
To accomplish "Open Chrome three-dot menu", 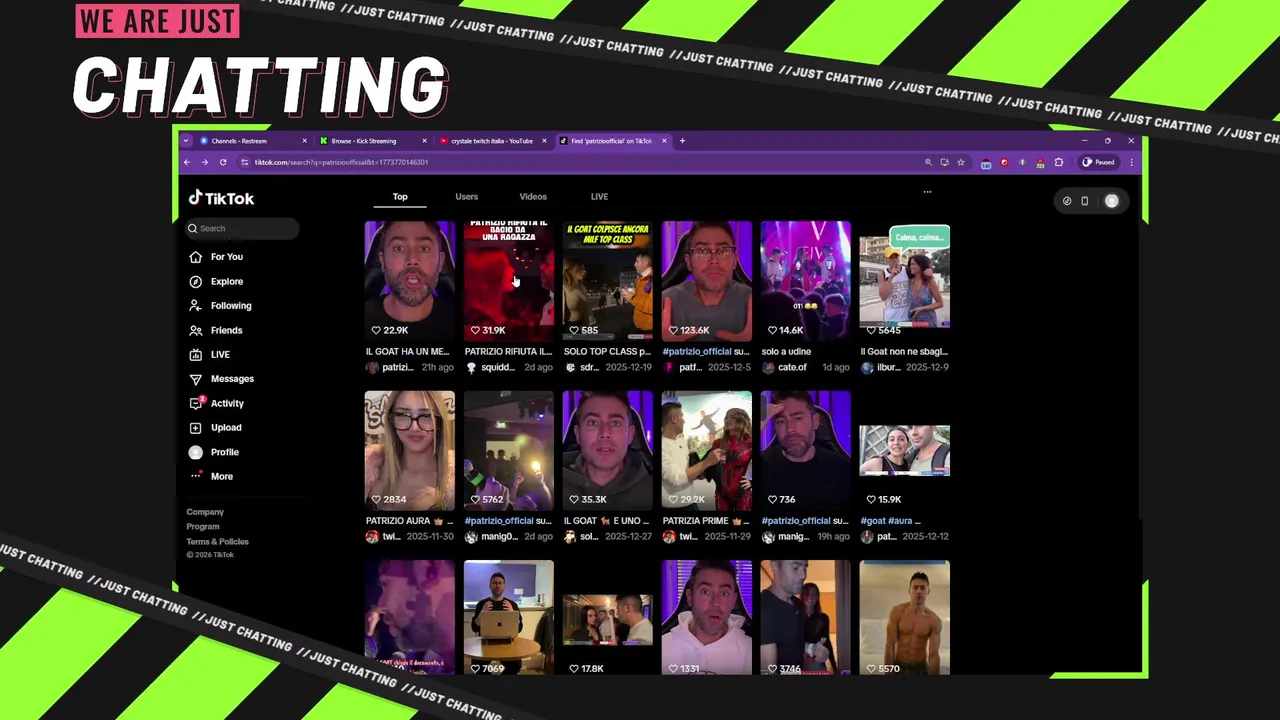I will pyautogui.click(x=1132, y=162).
